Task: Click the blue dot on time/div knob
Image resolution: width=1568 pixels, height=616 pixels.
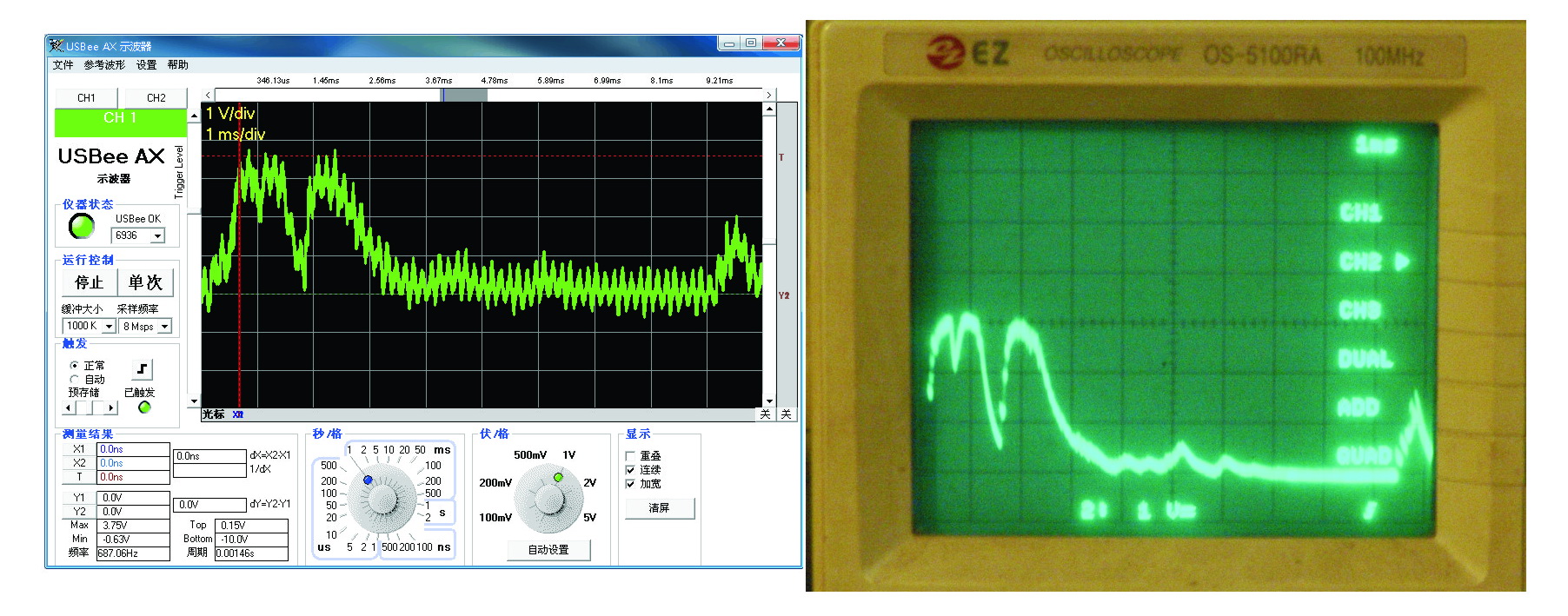Action: (x=368, y=480)
